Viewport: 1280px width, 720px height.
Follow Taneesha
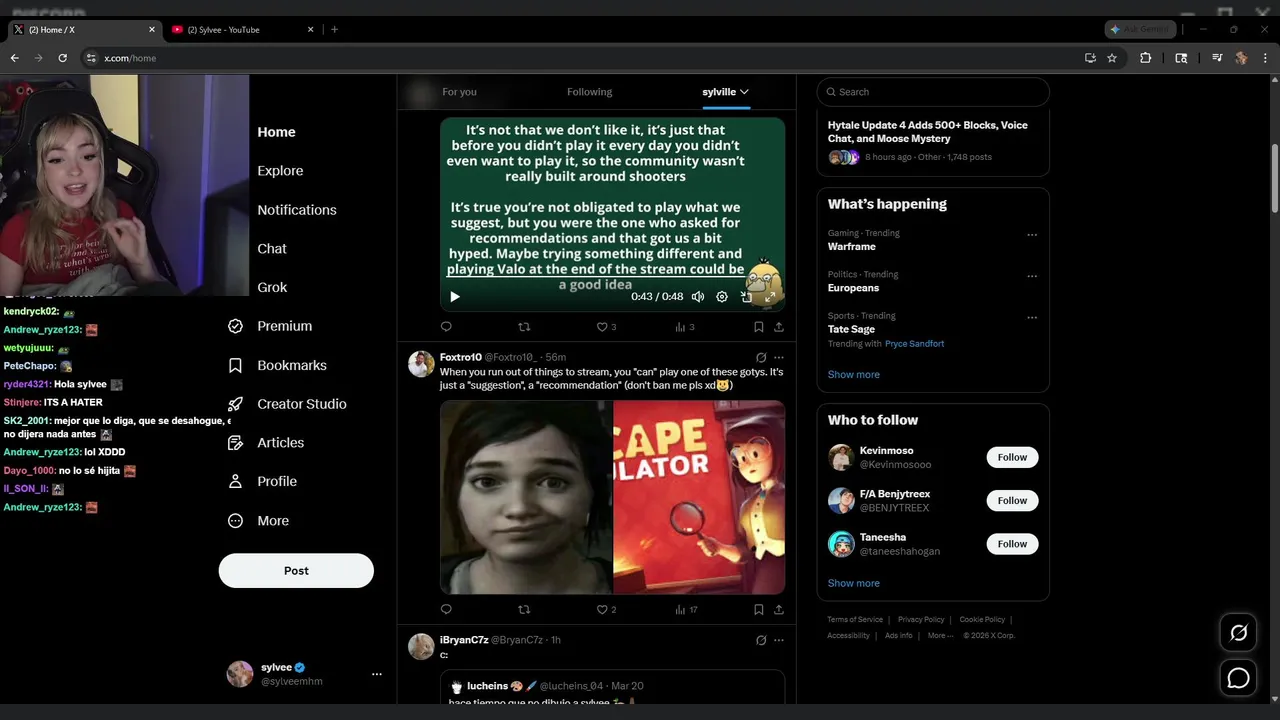click(x=1012, y=544)
